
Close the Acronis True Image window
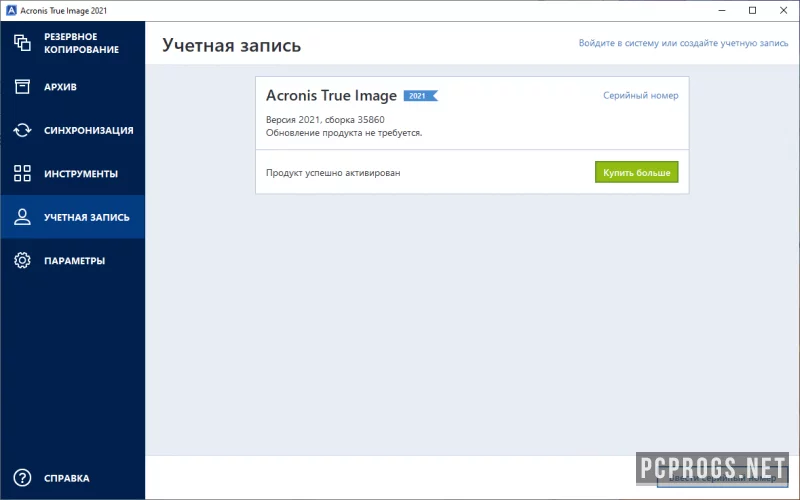pos(783,10)
